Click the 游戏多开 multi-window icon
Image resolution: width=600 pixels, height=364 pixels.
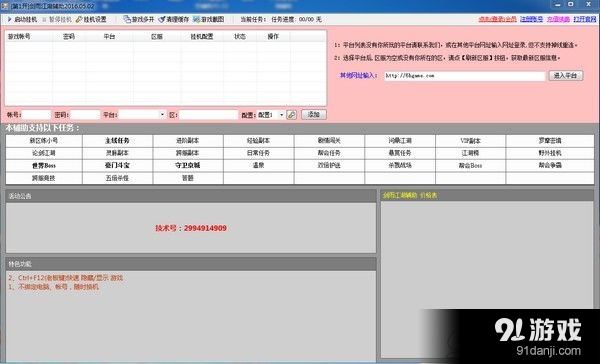[127, 19]
